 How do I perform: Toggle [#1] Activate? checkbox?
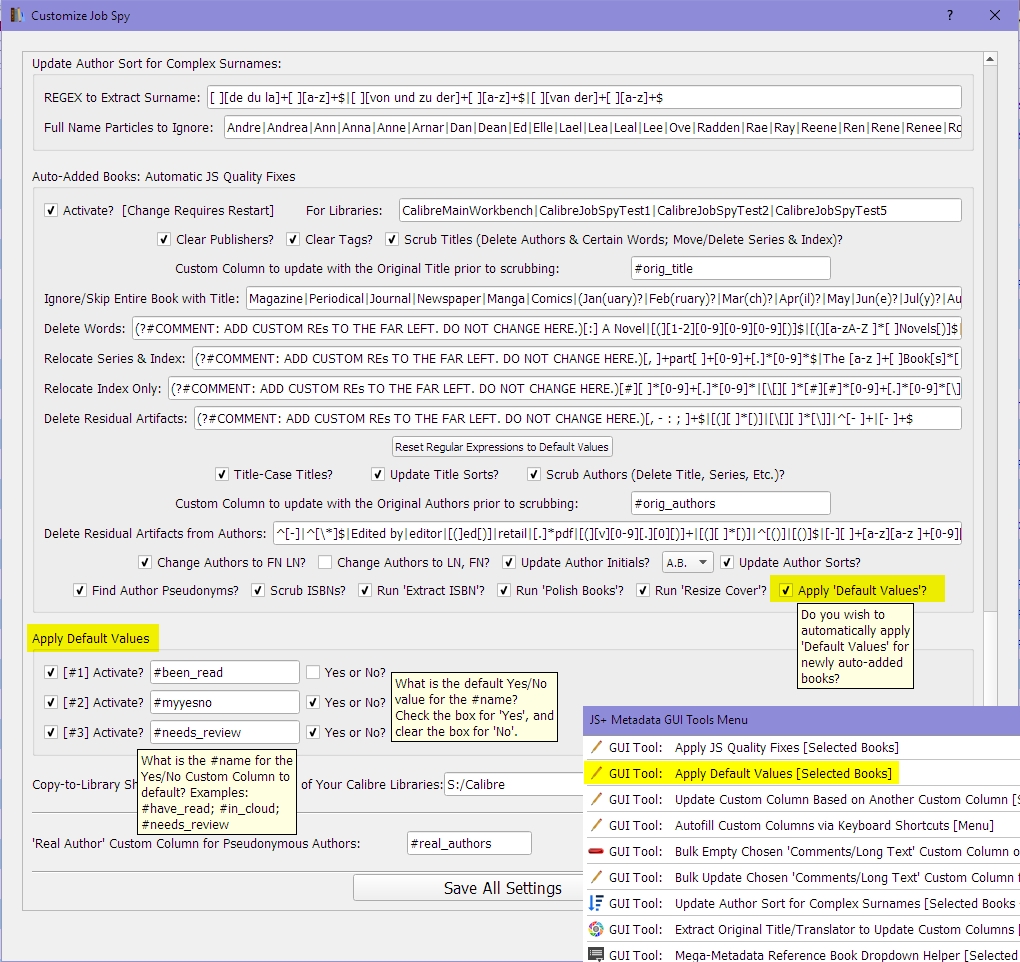[x=51, y=672]
